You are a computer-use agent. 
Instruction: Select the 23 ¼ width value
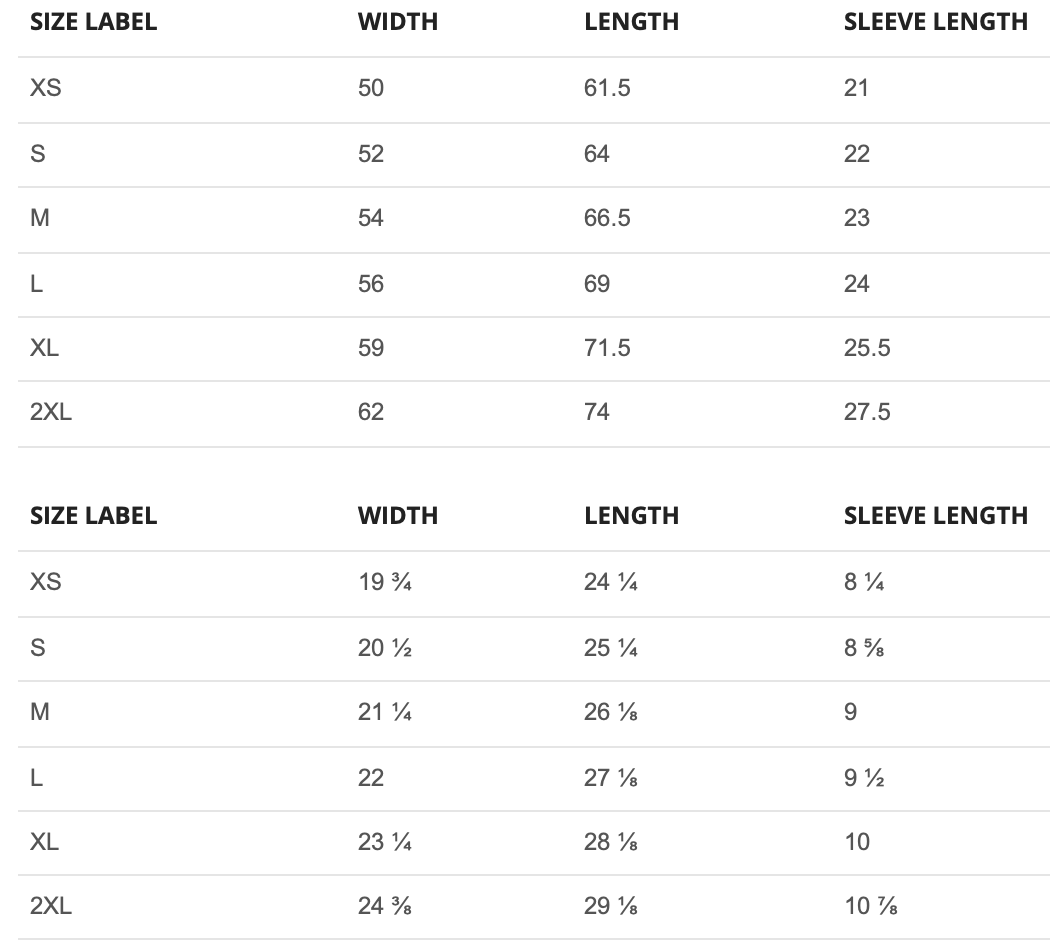(385, 842)
